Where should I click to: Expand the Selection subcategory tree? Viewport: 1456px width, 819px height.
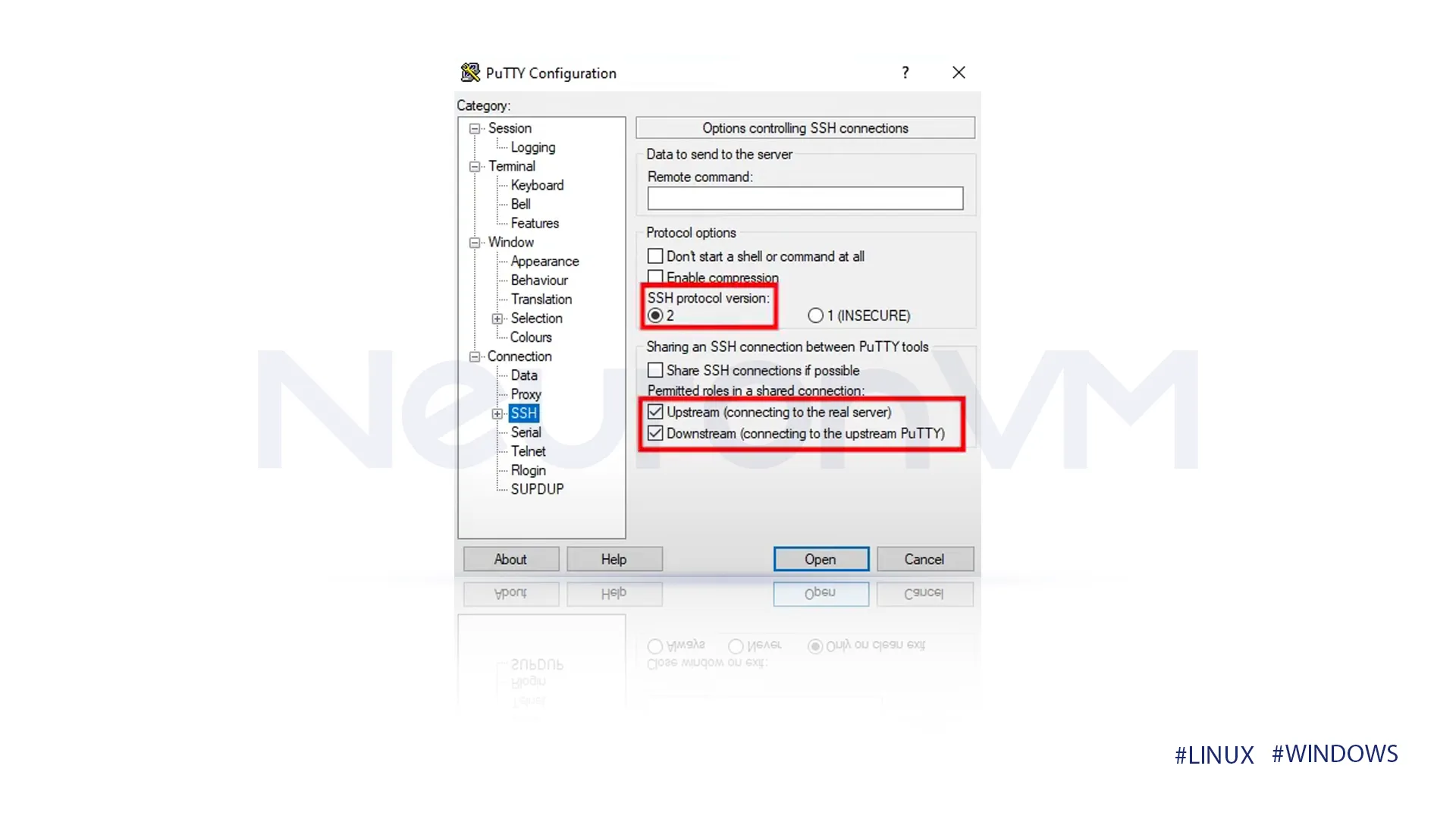(x=498, y=318)
